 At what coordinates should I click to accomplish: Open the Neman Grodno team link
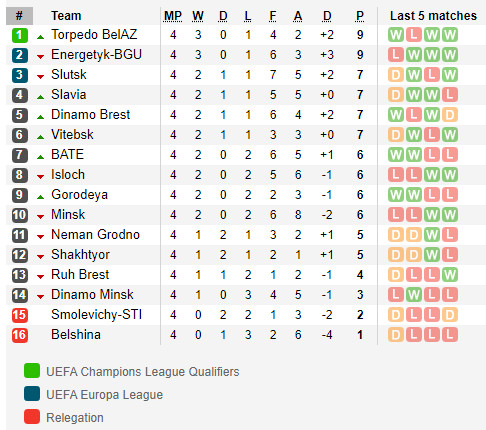(95, 235)
